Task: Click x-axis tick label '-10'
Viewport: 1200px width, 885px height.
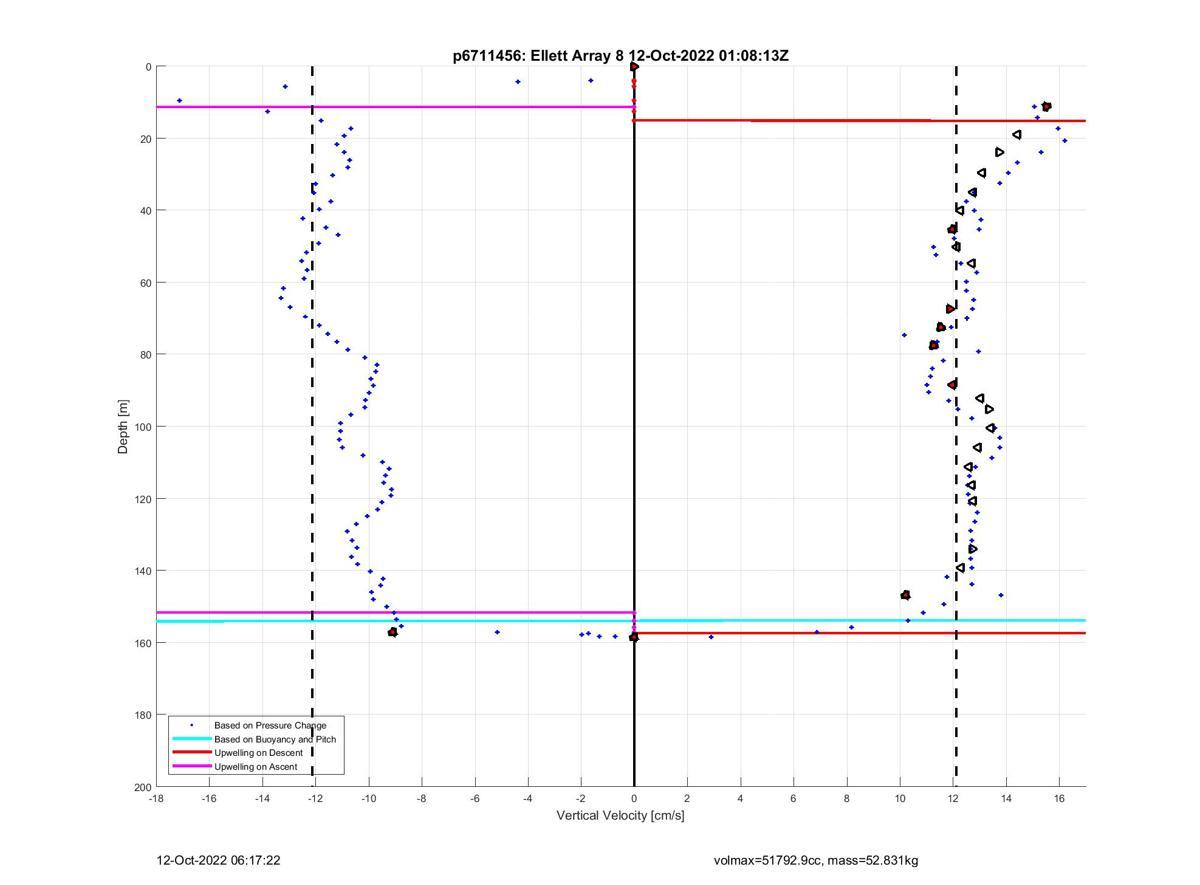Action: coord(368,798)
